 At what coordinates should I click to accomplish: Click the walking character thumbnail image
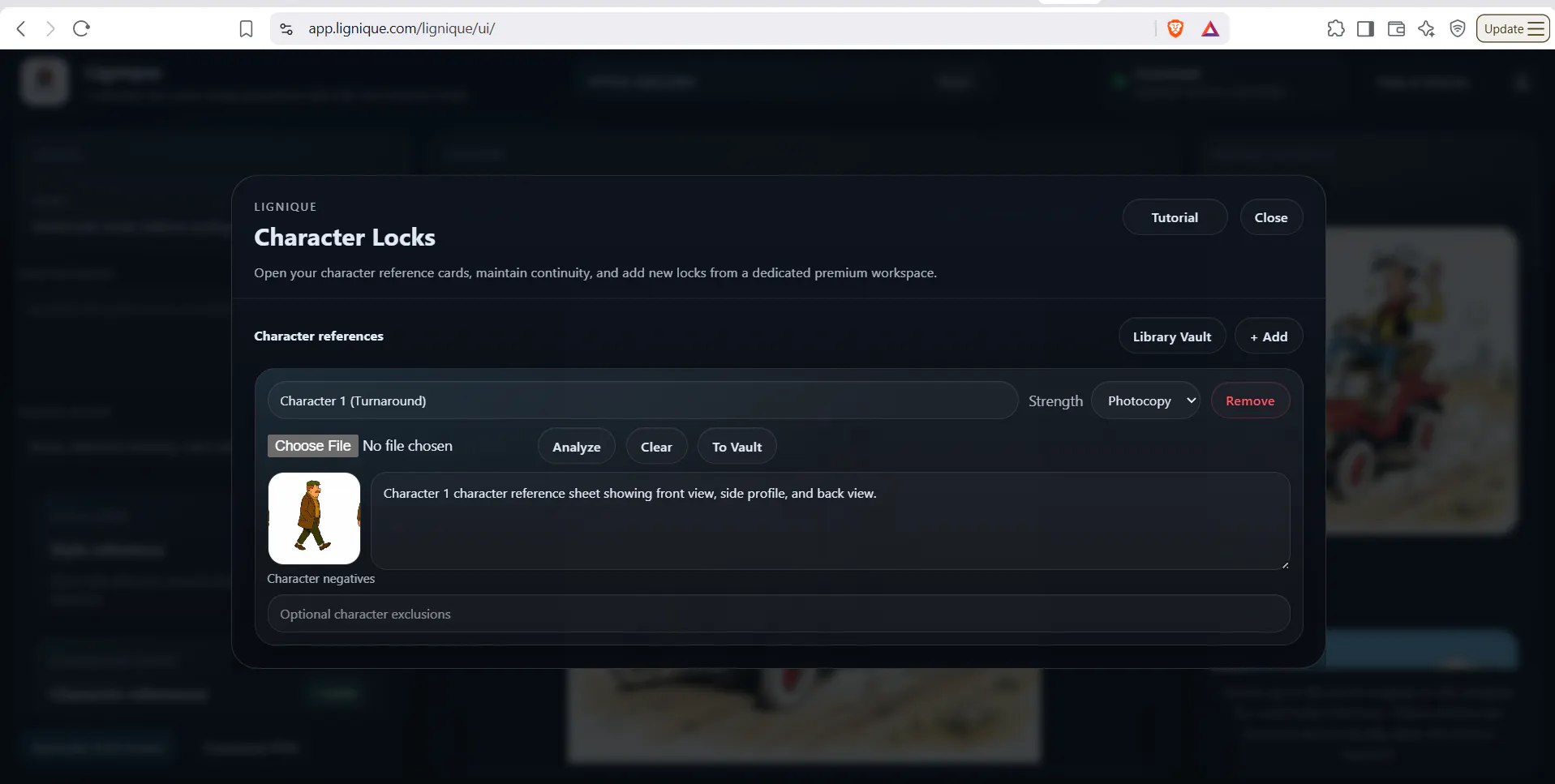click(x=314, y=518)
